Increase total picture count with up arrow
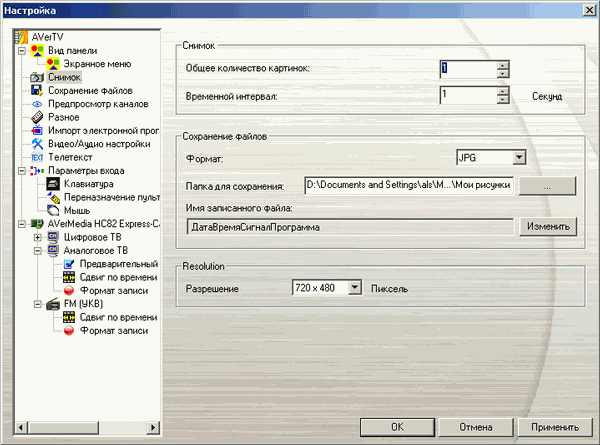This screenshot has height=445, width=600. point(503,63)
